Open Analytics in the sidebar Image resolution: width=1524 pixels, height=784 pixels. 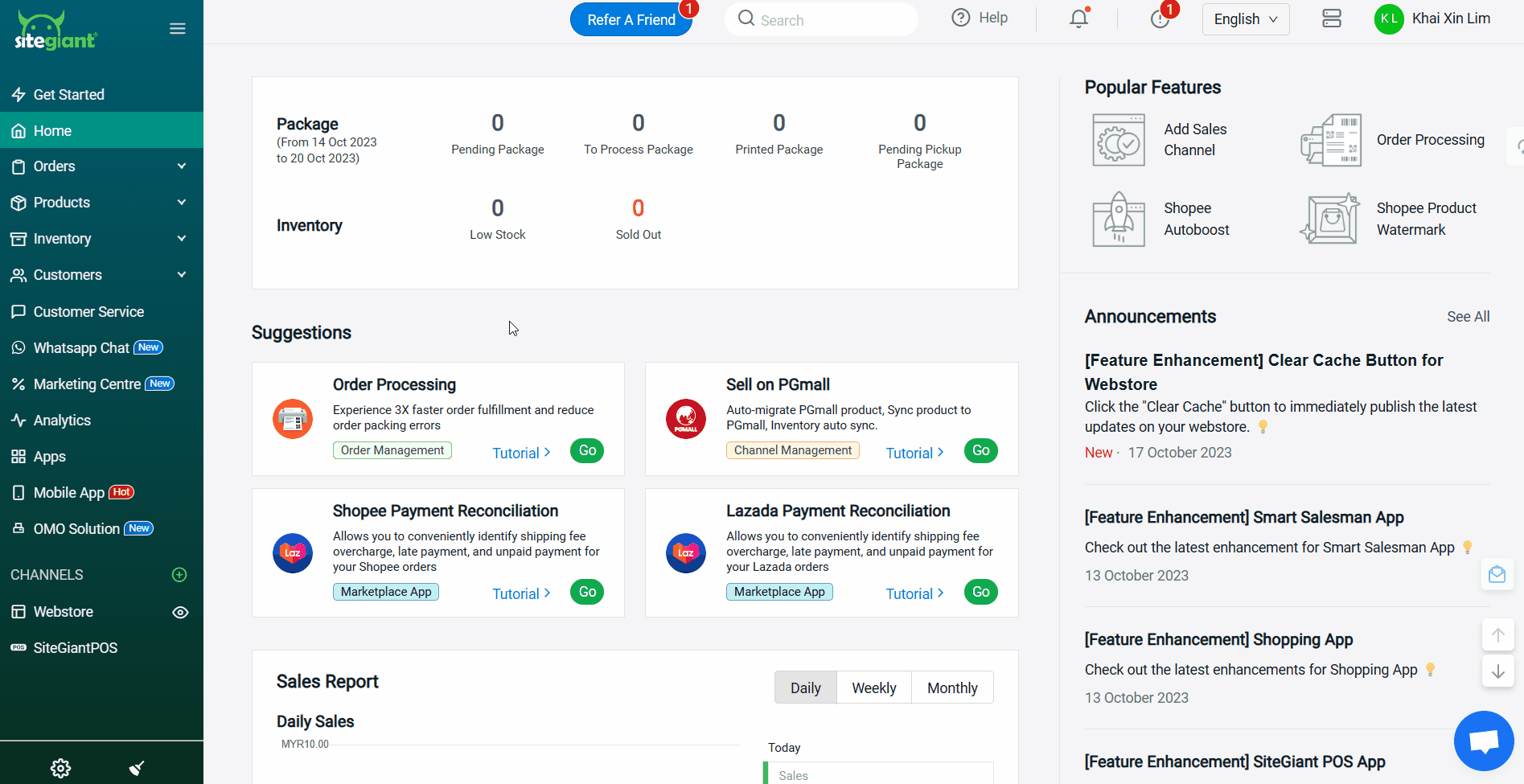(x=62, y=421)
